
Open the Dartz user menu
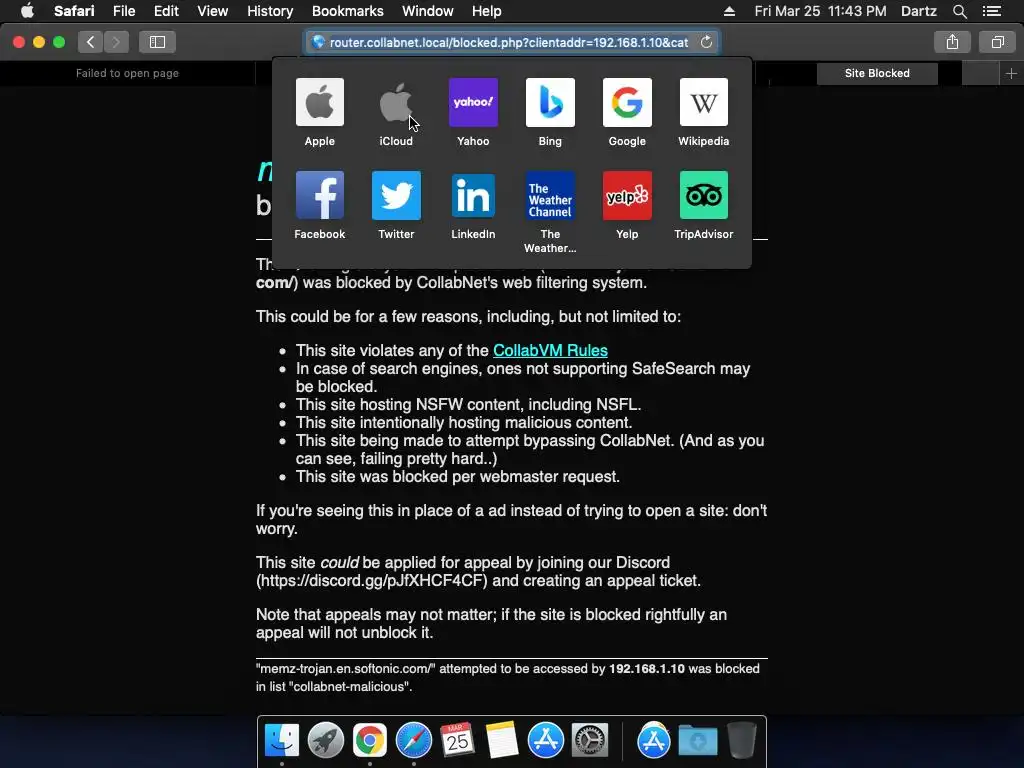point(918,11)
